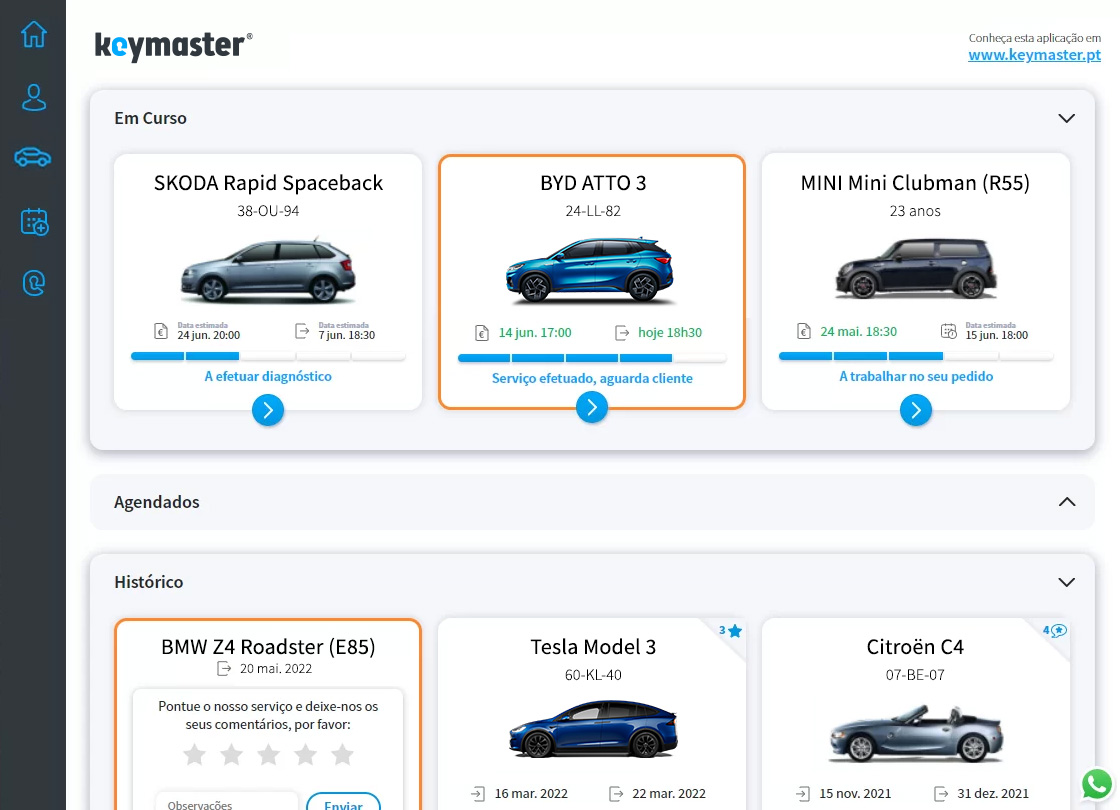Click the 4 rating badge on Citroën card
Image resolution: width=1120 pixels, height=810 pixels.
[x=1054, y=631]
